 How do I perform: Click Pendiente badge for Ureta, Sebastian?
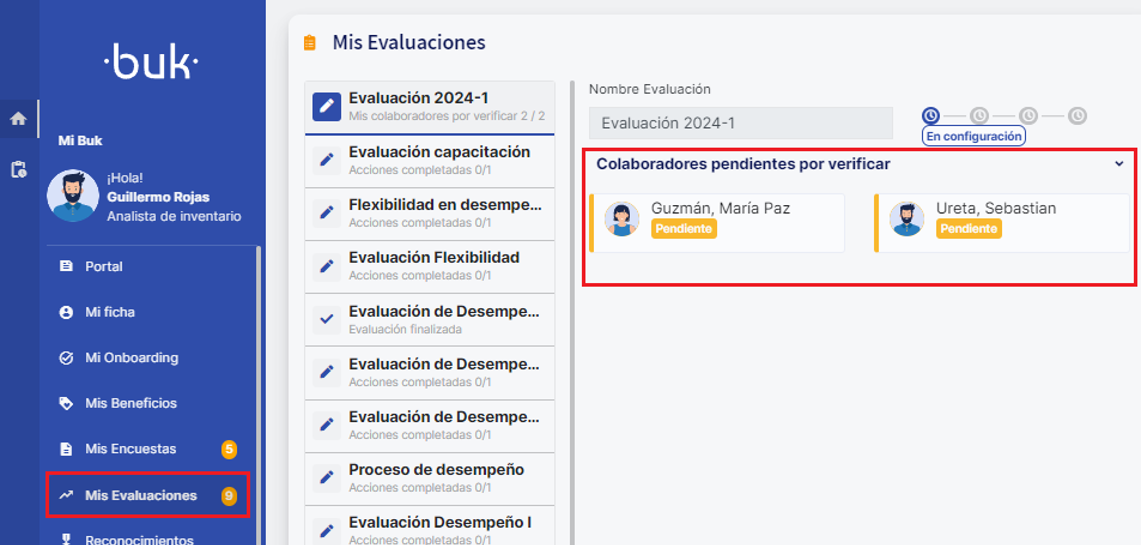(x=968, y=229)
